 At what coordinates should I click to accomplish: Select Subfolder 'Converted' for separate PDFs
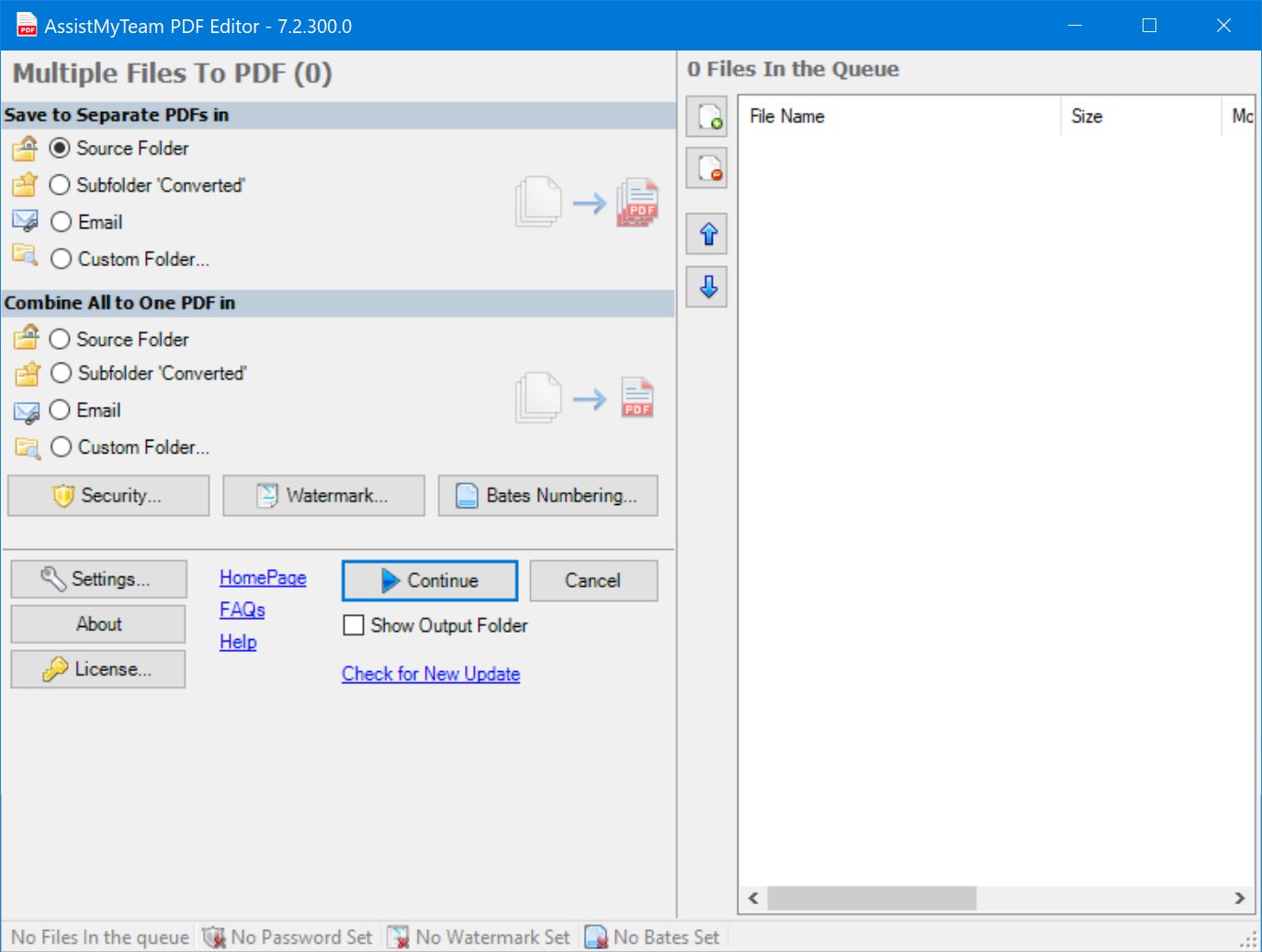click(61, 185)
